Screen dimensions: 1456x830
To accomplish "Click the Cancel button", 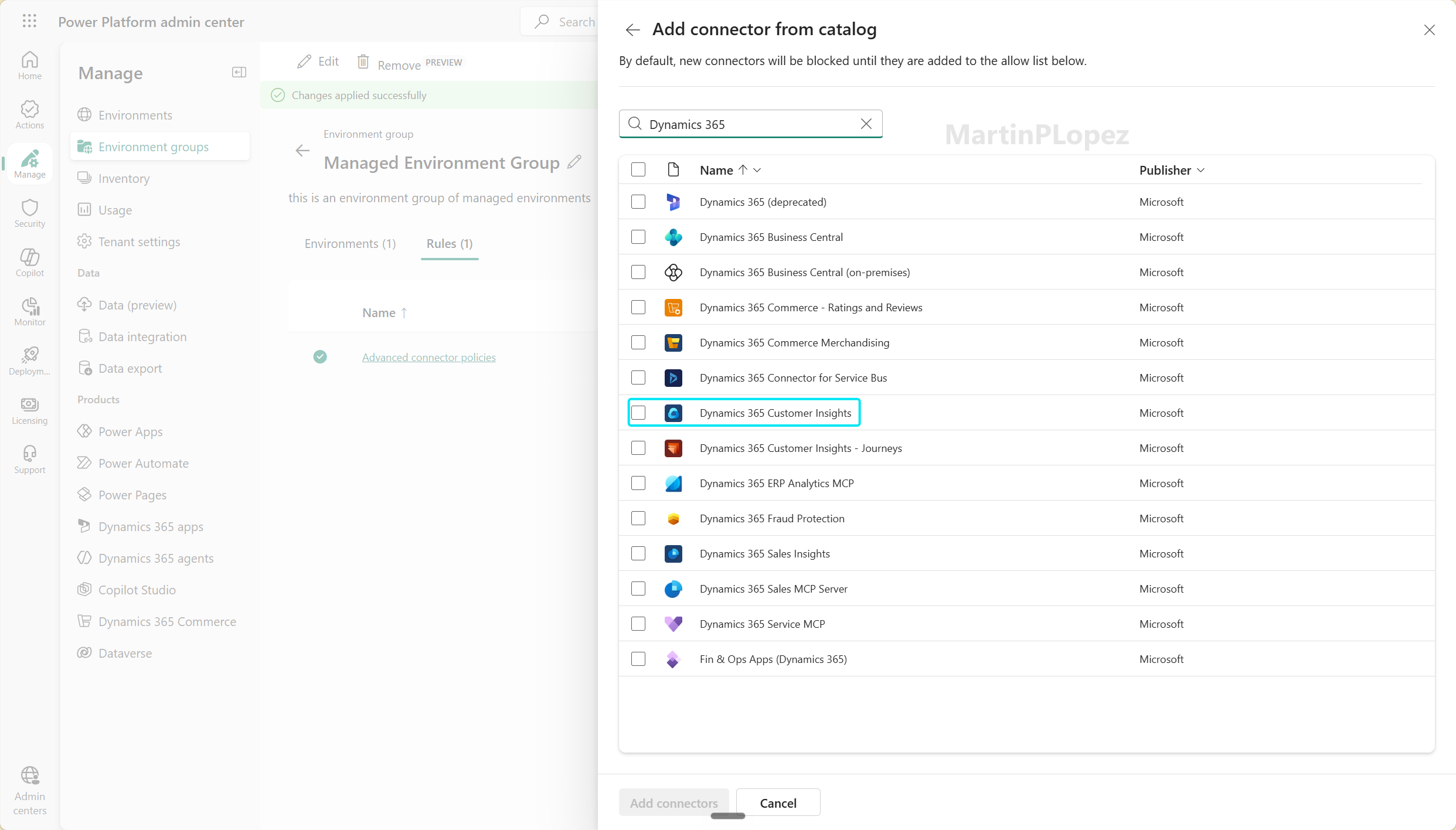I will [778, 802].
